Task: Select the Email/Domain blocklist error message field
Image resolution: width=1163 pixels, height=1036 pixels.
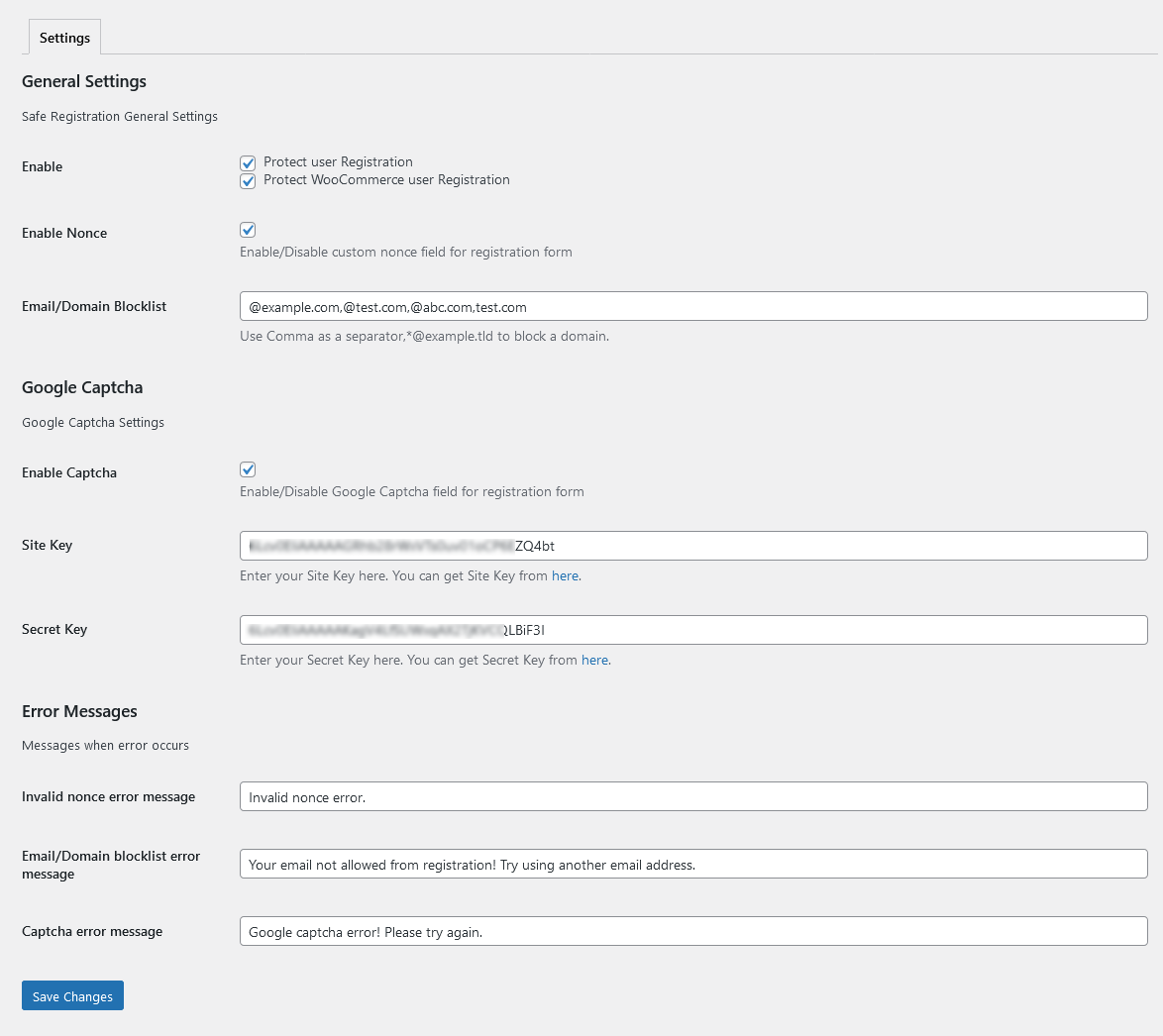Action: 692,864
